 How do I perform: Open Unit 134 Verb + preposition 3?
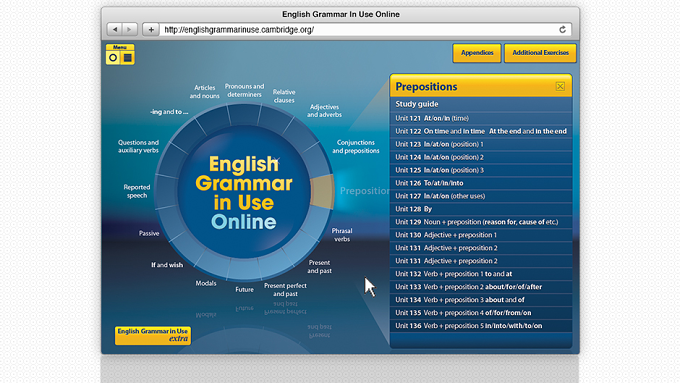[481, 300]
